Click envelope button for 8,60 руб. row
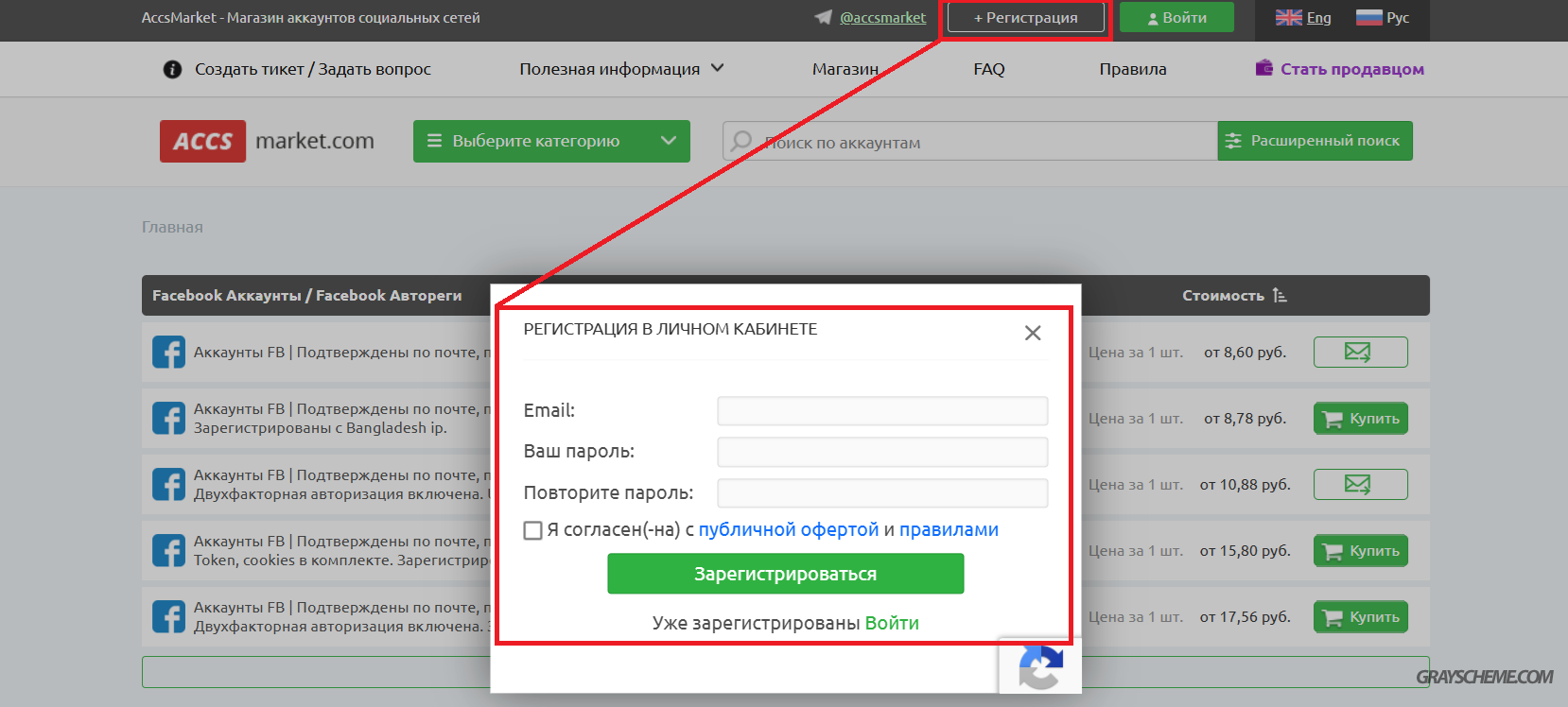 tap(1360, 353)
